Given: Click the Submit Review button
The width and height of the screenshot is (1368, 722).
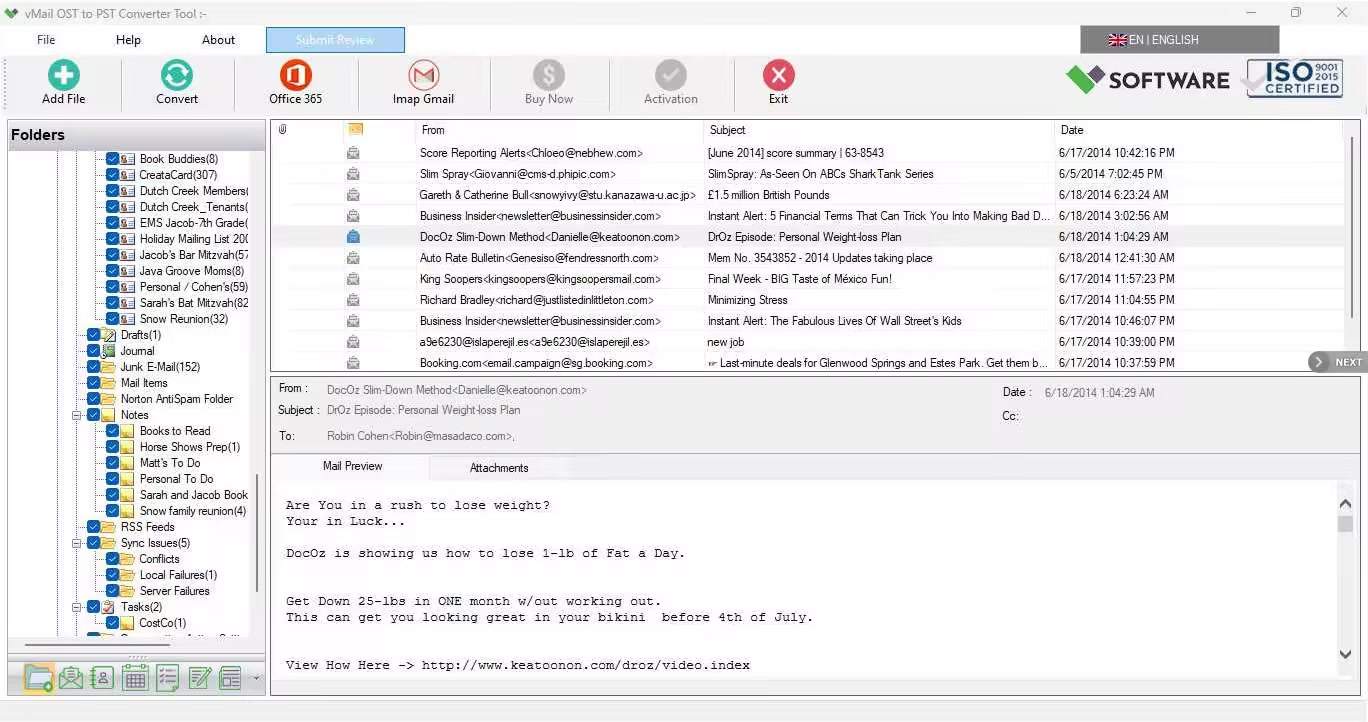Looking at the screenshot, I should pyautogui.click(x=335, y=40).
